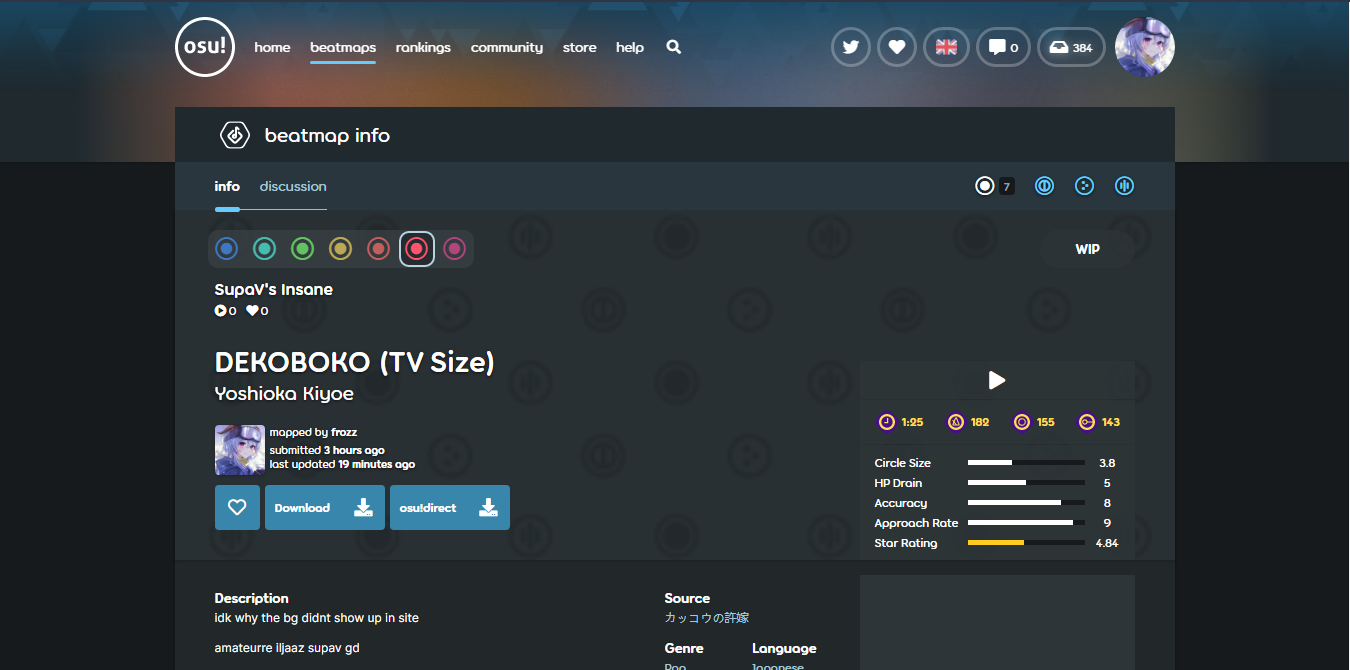
Task: Open search using the magnifying glass icon
Action: (673, 47)
